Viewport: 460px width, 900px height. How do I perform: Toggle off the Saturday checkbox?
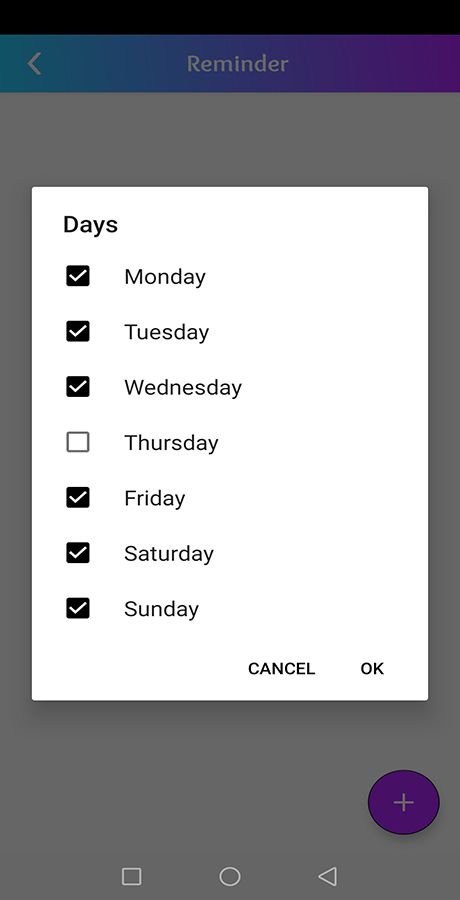[78, 553]
